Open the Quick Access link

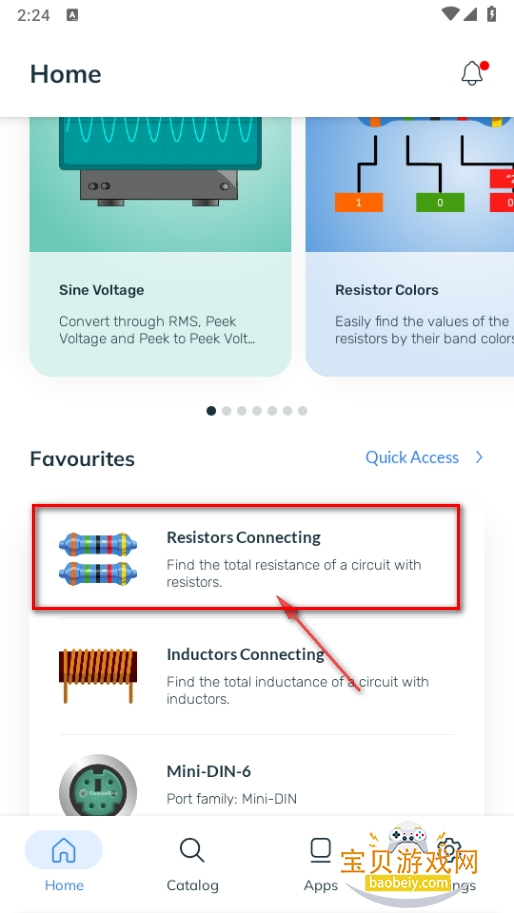tap(412, 458)
